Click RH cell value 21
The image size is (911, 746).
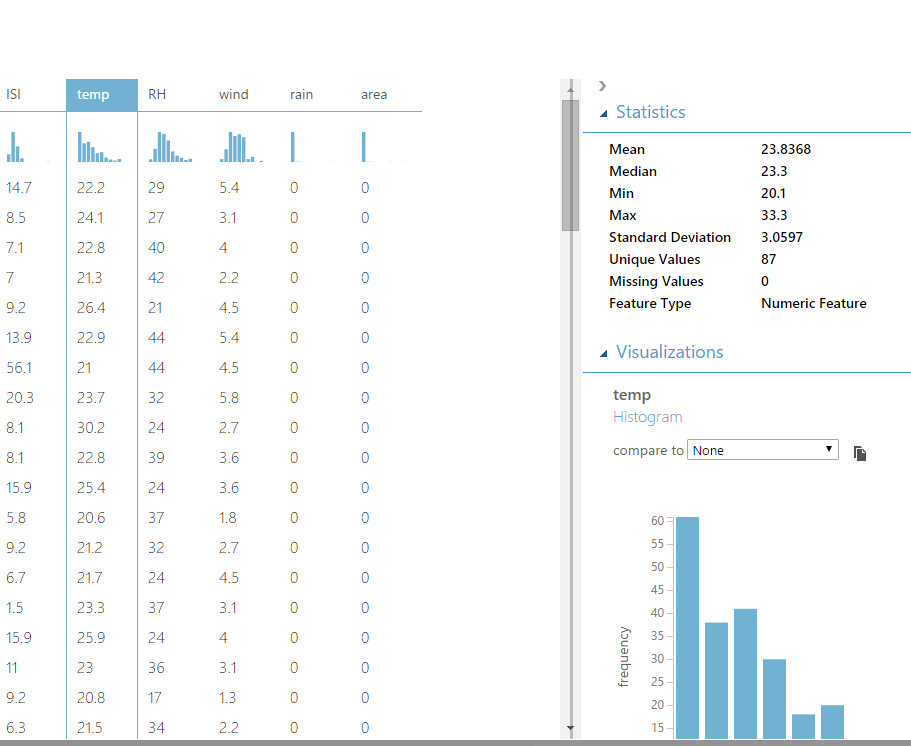tap(155, 308)
